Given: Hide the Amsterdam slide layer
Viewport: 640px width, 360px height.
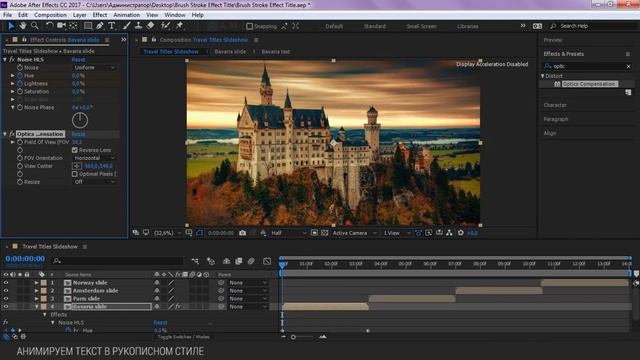Looking at the screenshot, I should point(6,291).
